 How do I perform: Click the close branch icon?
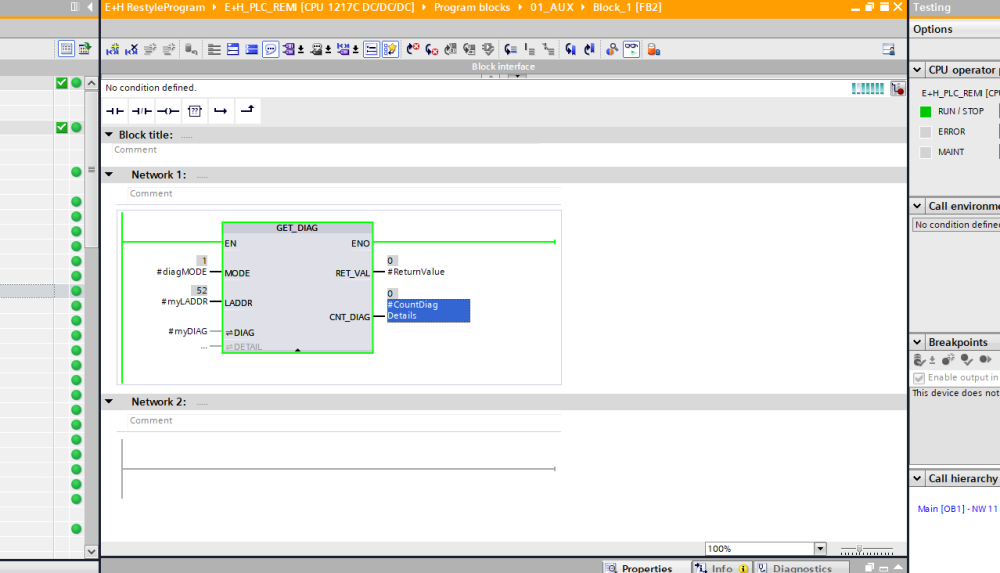(x=247, y=111)
